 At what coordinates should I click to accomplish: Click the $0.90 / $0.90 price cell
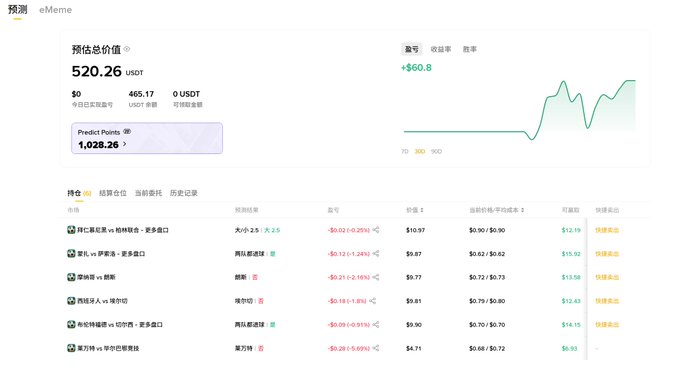pyautogui.click(x=487, y=230)
